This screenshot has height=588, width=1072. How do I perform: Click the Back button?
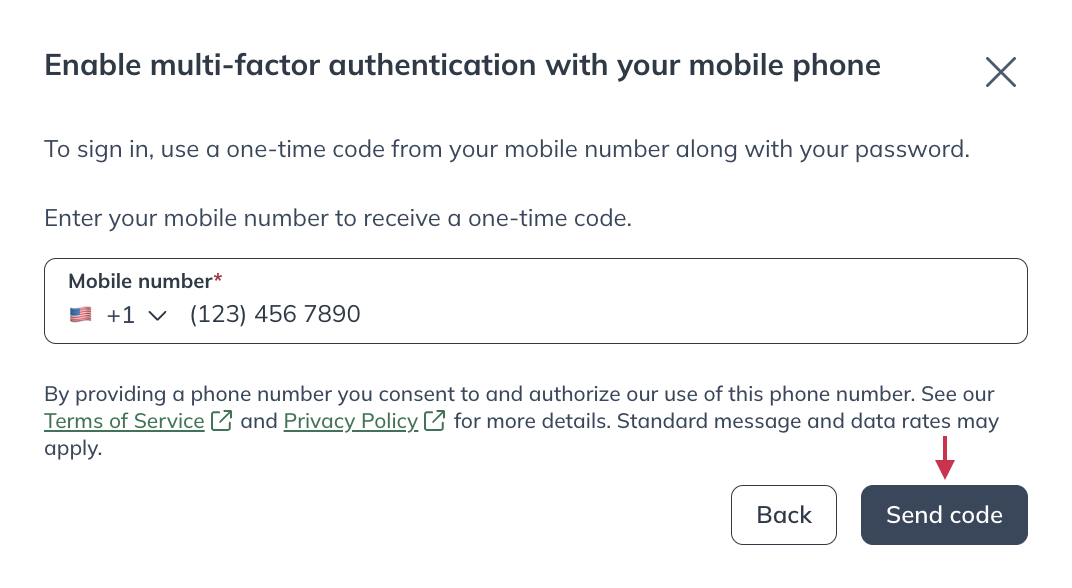click(784, 514)
